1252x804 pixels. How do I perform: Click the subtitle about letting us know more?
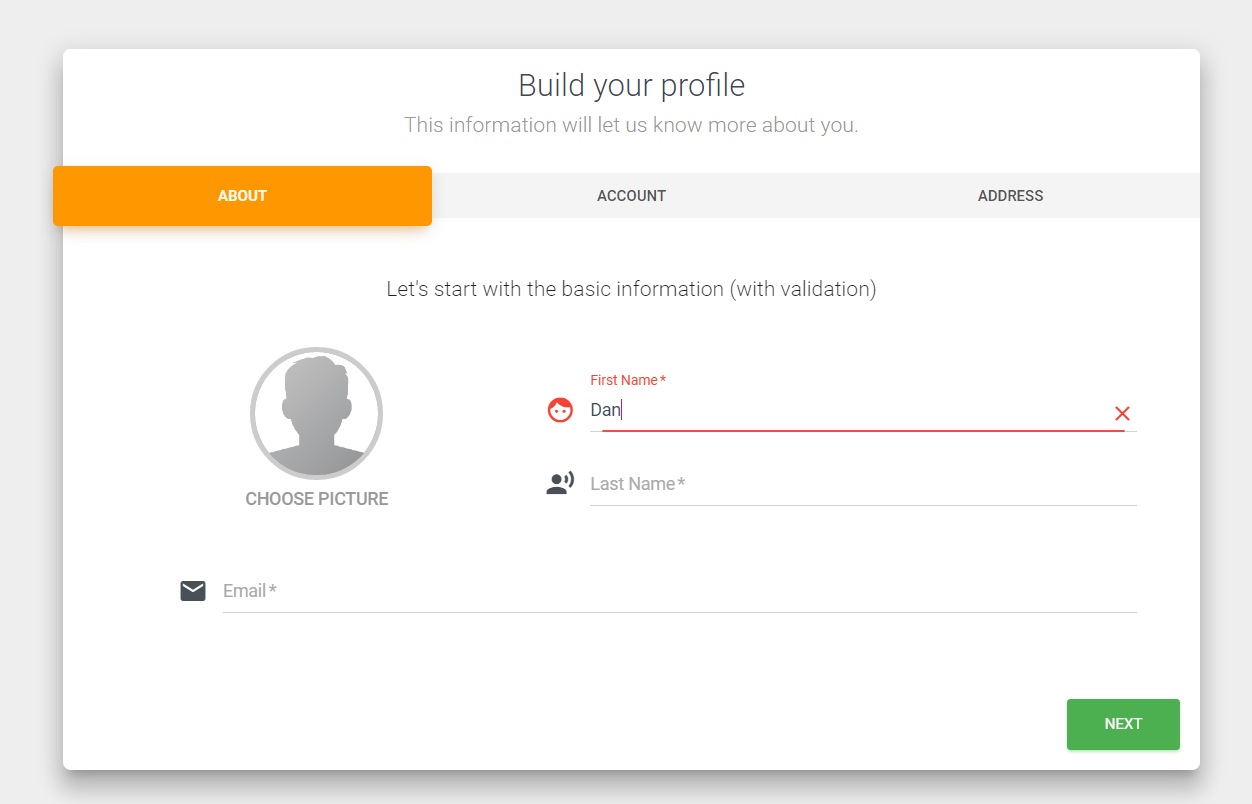click(x=631, y=125)
